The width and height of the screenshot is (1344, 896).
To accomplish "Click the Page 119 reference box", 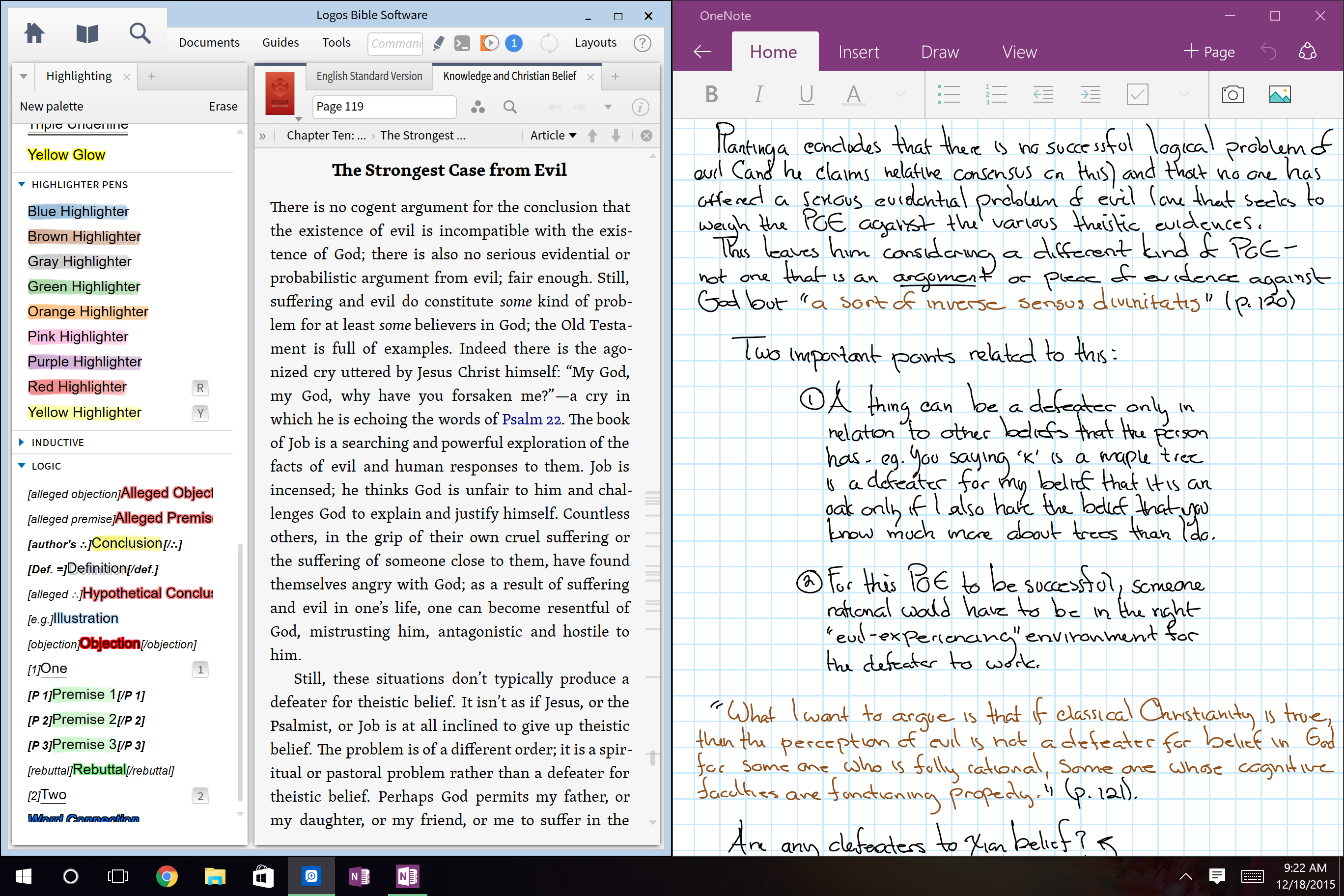I will coord(384,107).
